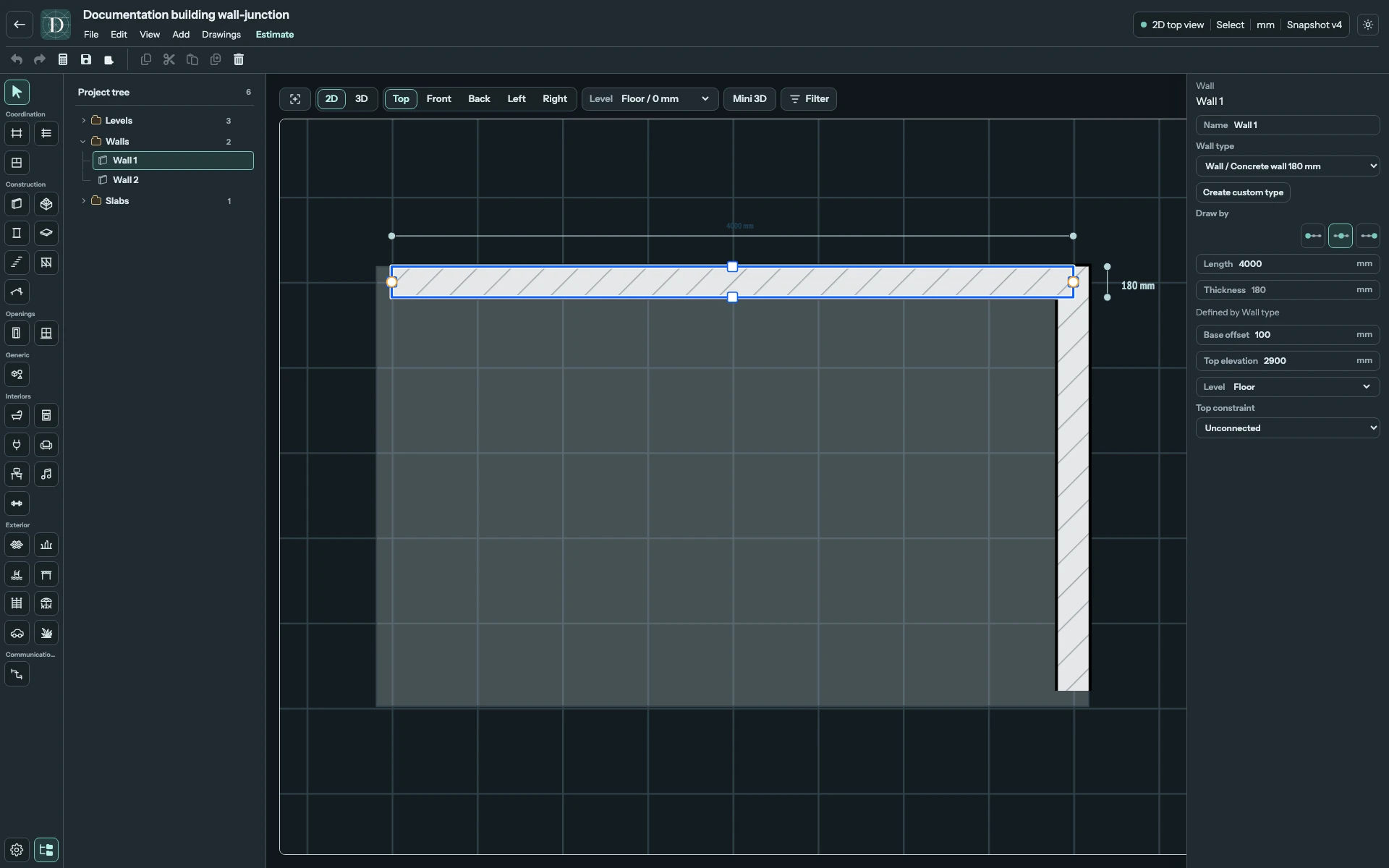Select the arrow pointer tool

(x=17, y=92)
